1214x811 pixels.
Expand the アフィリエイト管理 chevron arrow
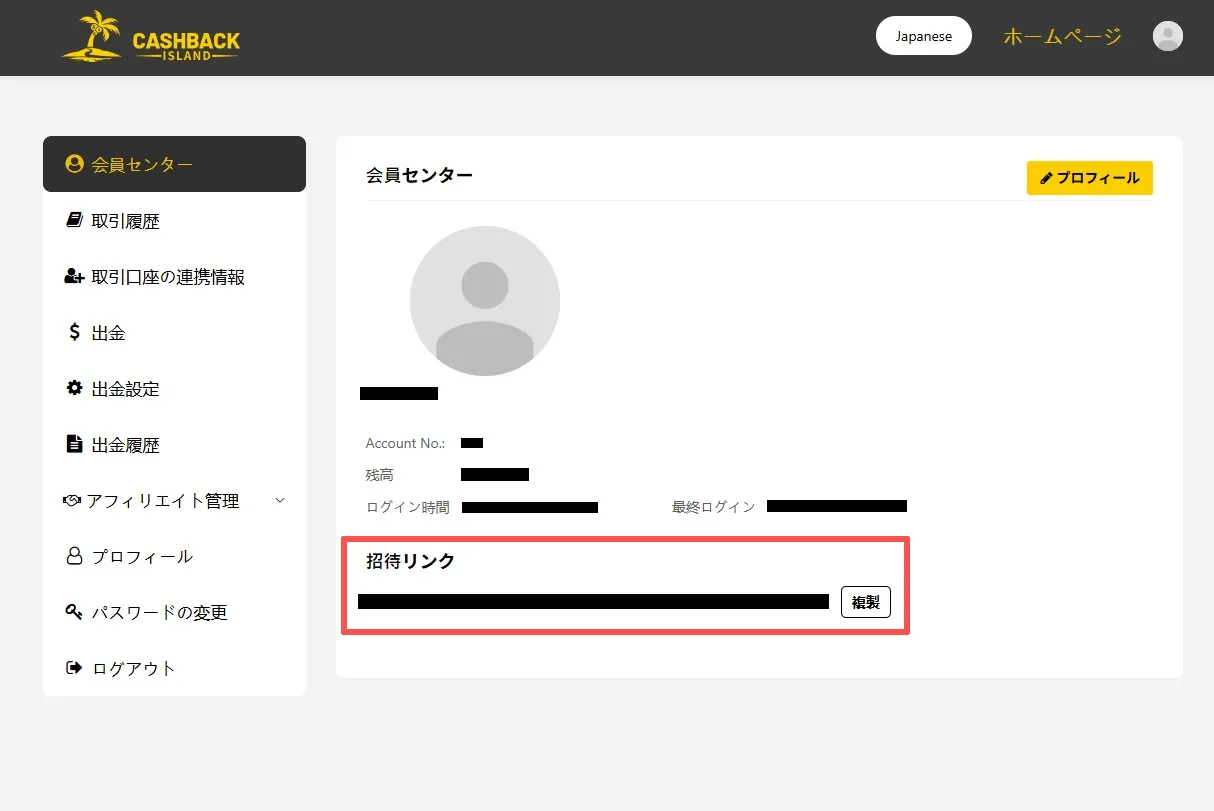coord(280,501)
